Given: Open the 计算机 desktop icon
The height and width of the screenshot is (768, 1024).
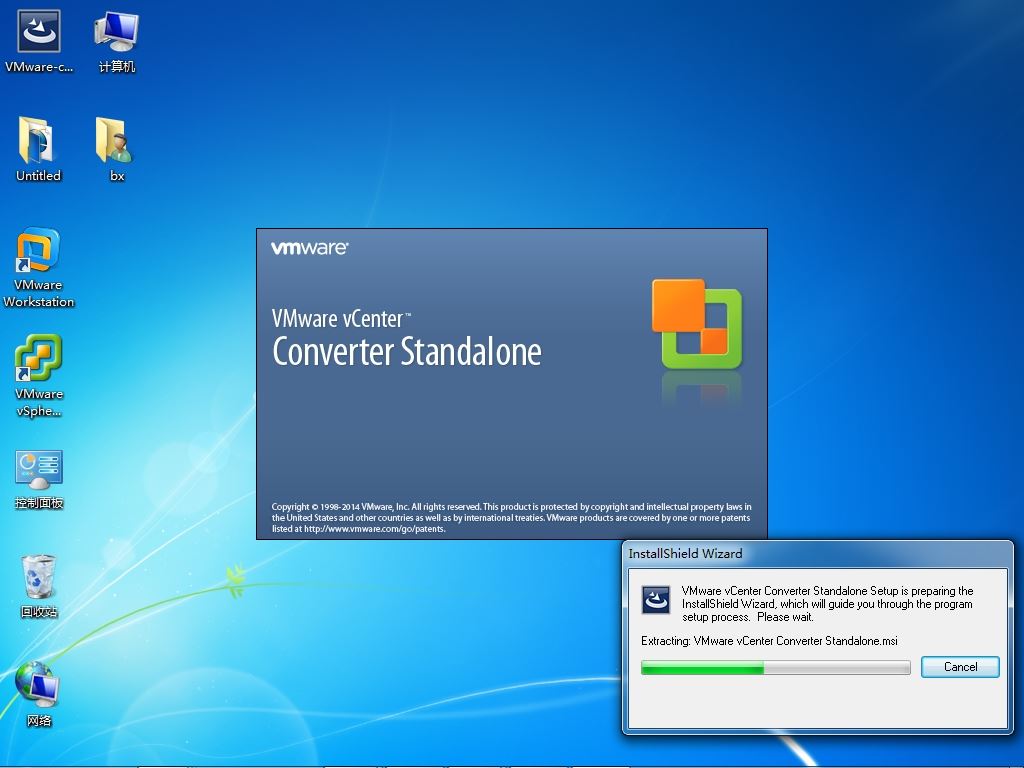Looking at the screenshot, I should 116,41.
